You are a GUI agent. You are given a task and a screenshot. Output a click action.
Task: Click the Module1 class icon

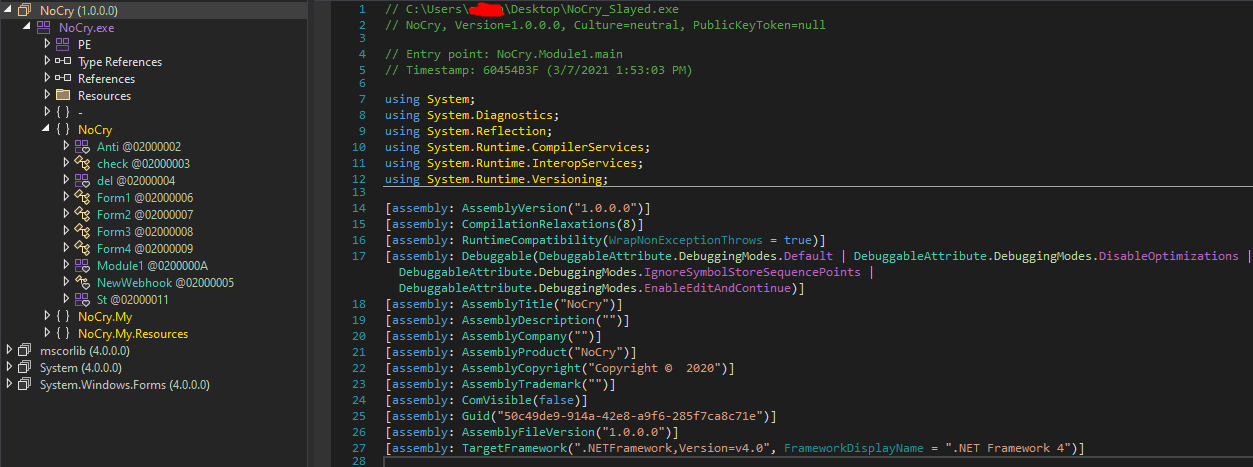(82, 266)
